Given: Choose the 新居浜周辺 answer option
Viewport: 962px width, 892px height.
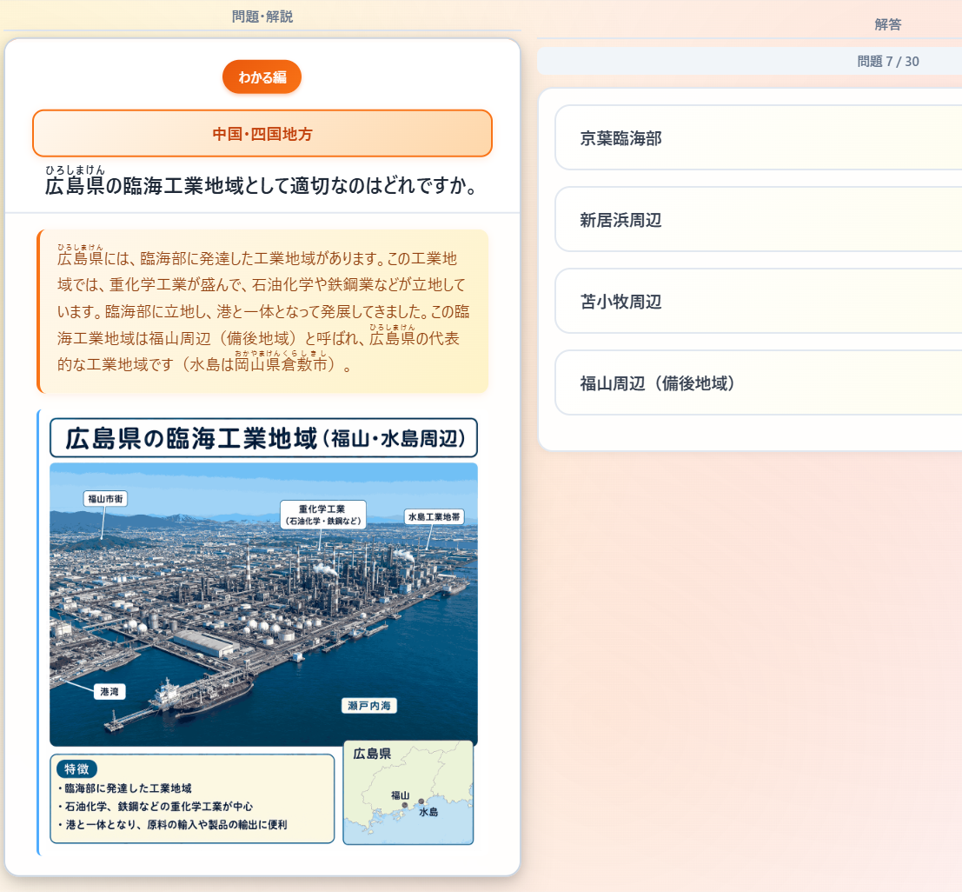Looking at the screenshot, I should (x=758, y=220).
